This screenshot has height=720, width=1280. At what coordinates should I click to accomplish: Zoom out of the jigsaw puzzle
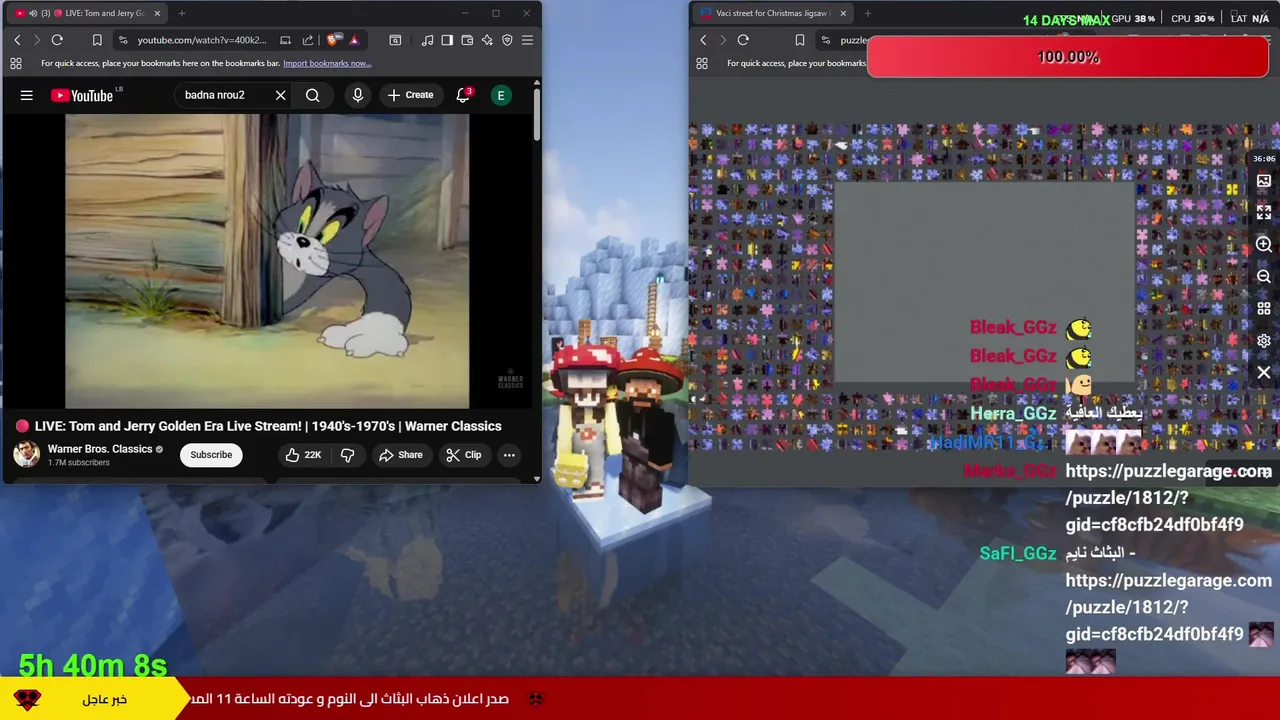1264,277
